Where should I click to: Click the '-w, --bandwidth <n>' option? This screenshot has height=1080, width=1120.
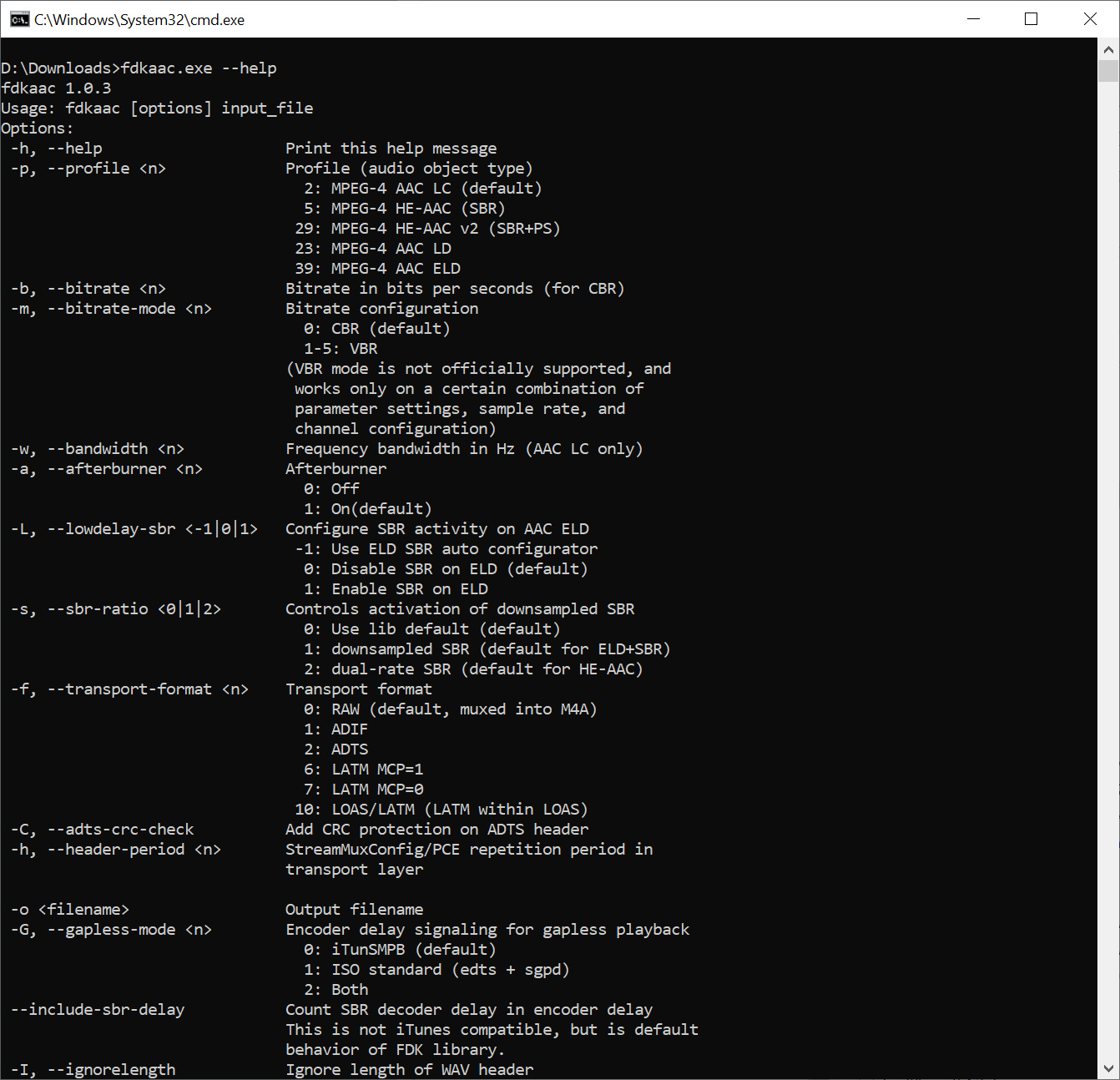[98, 449]
